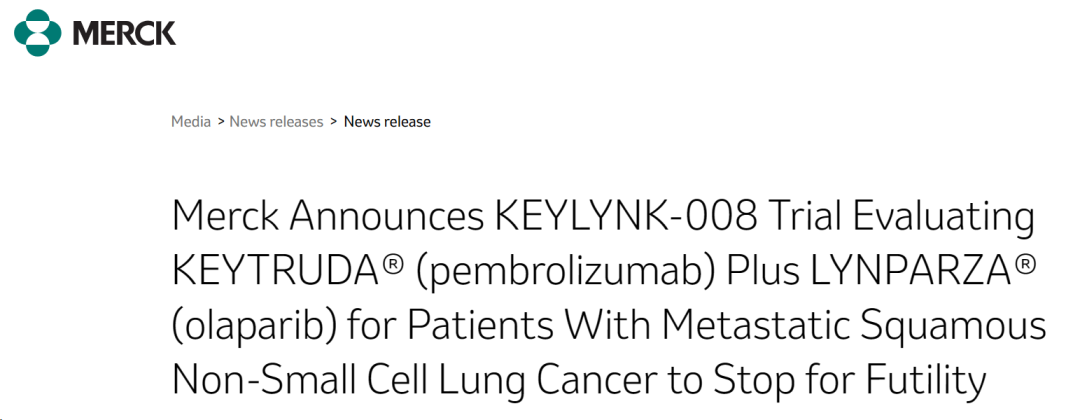Click the word LYNPARZA in headline

click(x=911, y=273)
